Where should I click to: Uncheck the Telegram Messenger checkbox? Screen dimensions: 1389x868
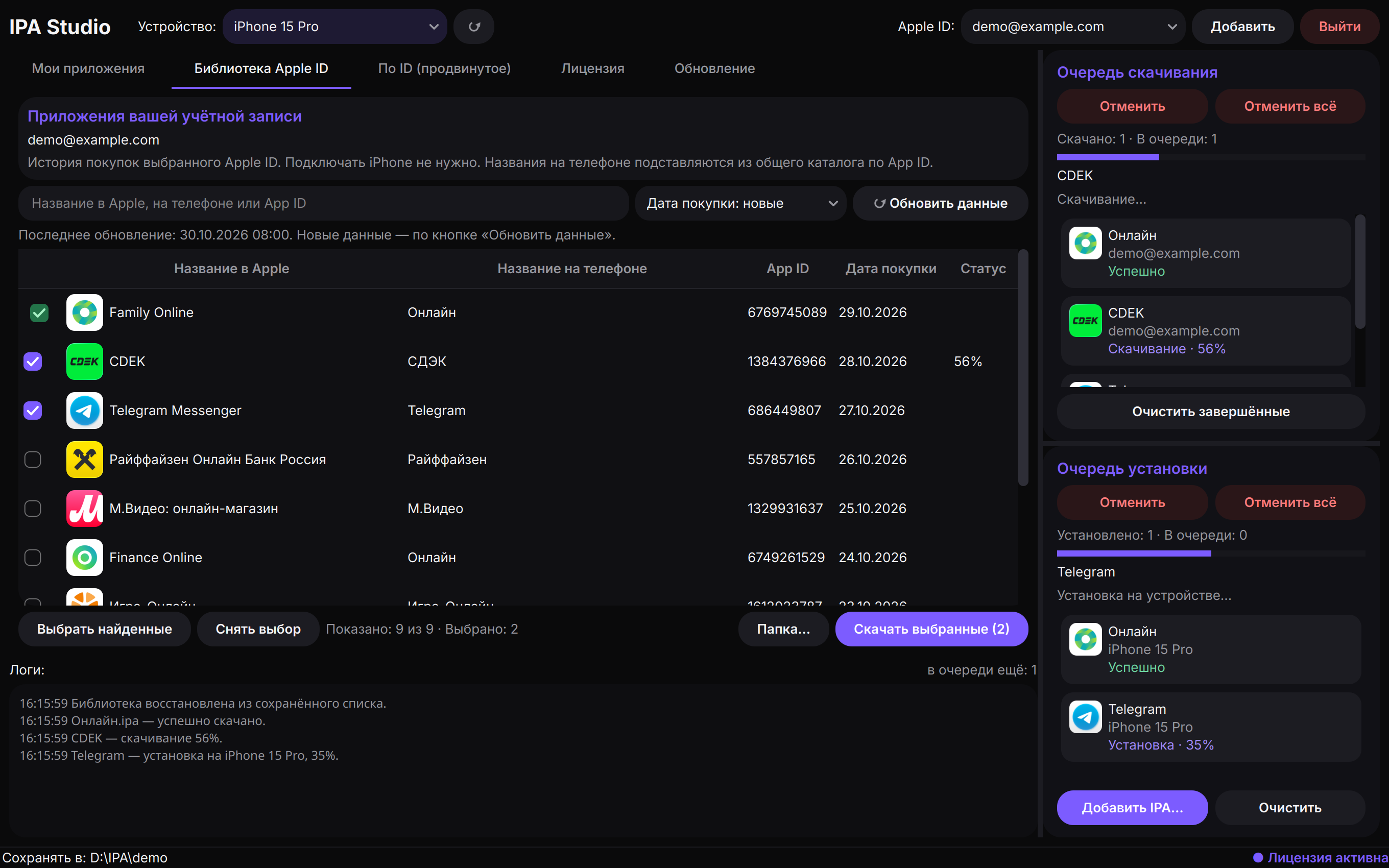33,411
